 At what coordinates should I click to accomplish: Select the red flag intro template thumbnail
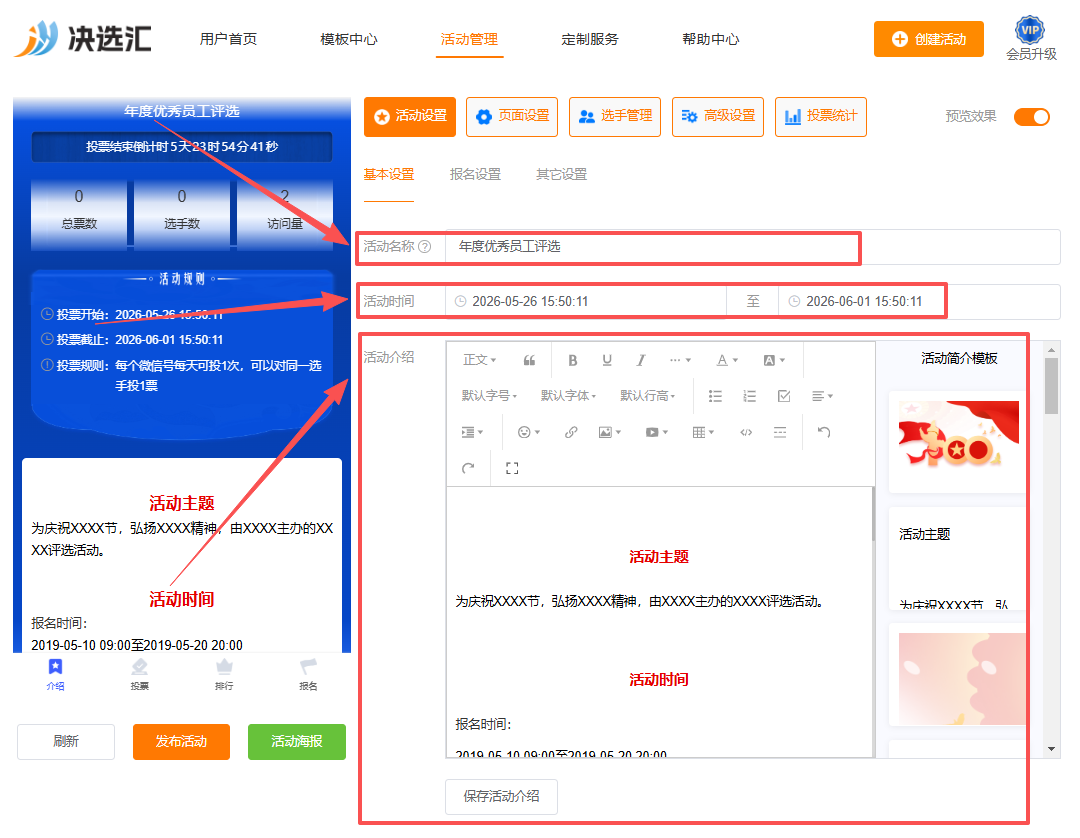tap(958, 433)
